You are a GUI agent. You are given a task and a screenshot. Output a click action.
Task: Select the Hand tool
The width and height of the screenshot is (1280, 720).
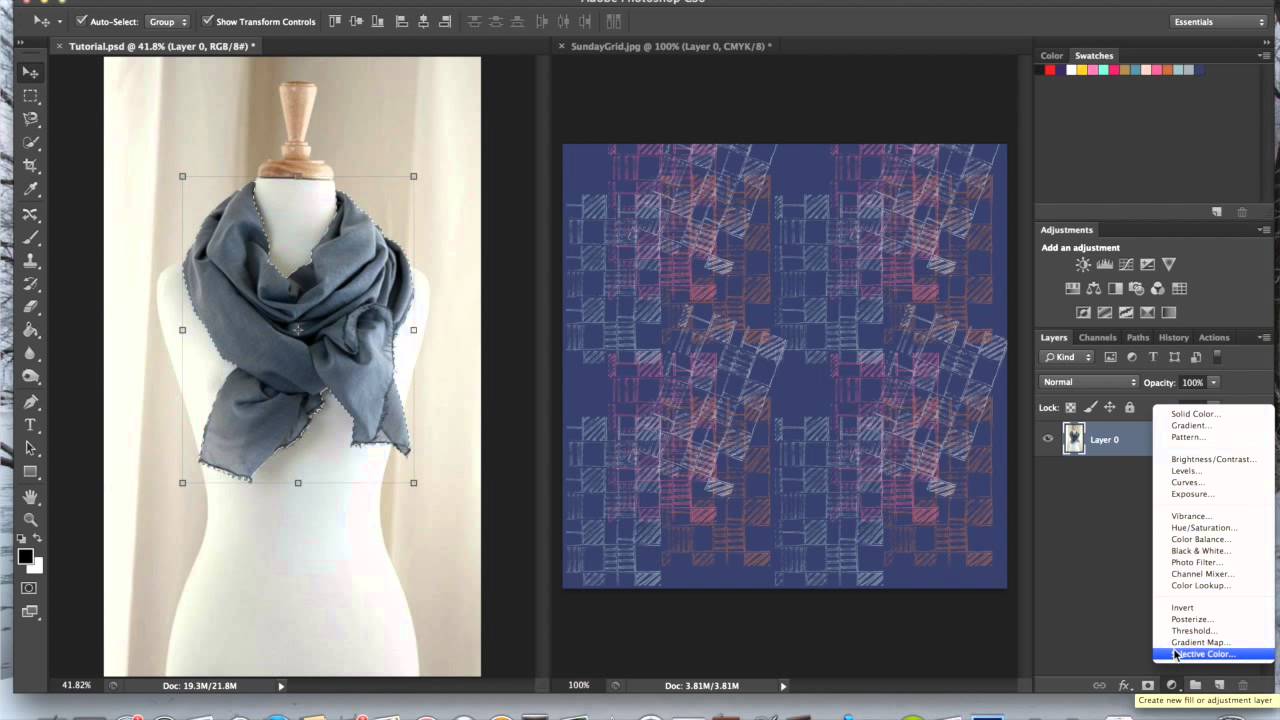click(30, 497)
